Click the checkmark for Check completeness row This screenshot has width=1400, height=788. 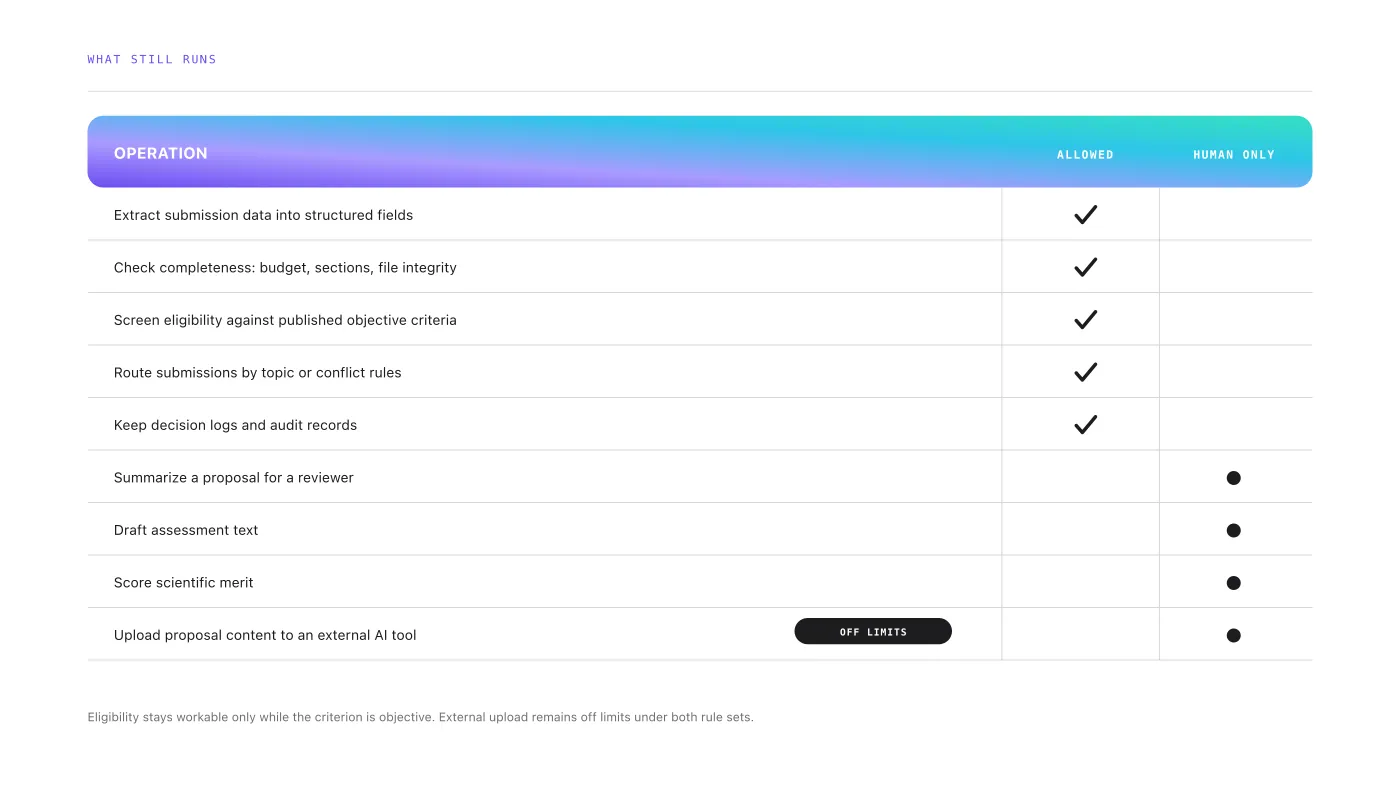[1085, 267]
